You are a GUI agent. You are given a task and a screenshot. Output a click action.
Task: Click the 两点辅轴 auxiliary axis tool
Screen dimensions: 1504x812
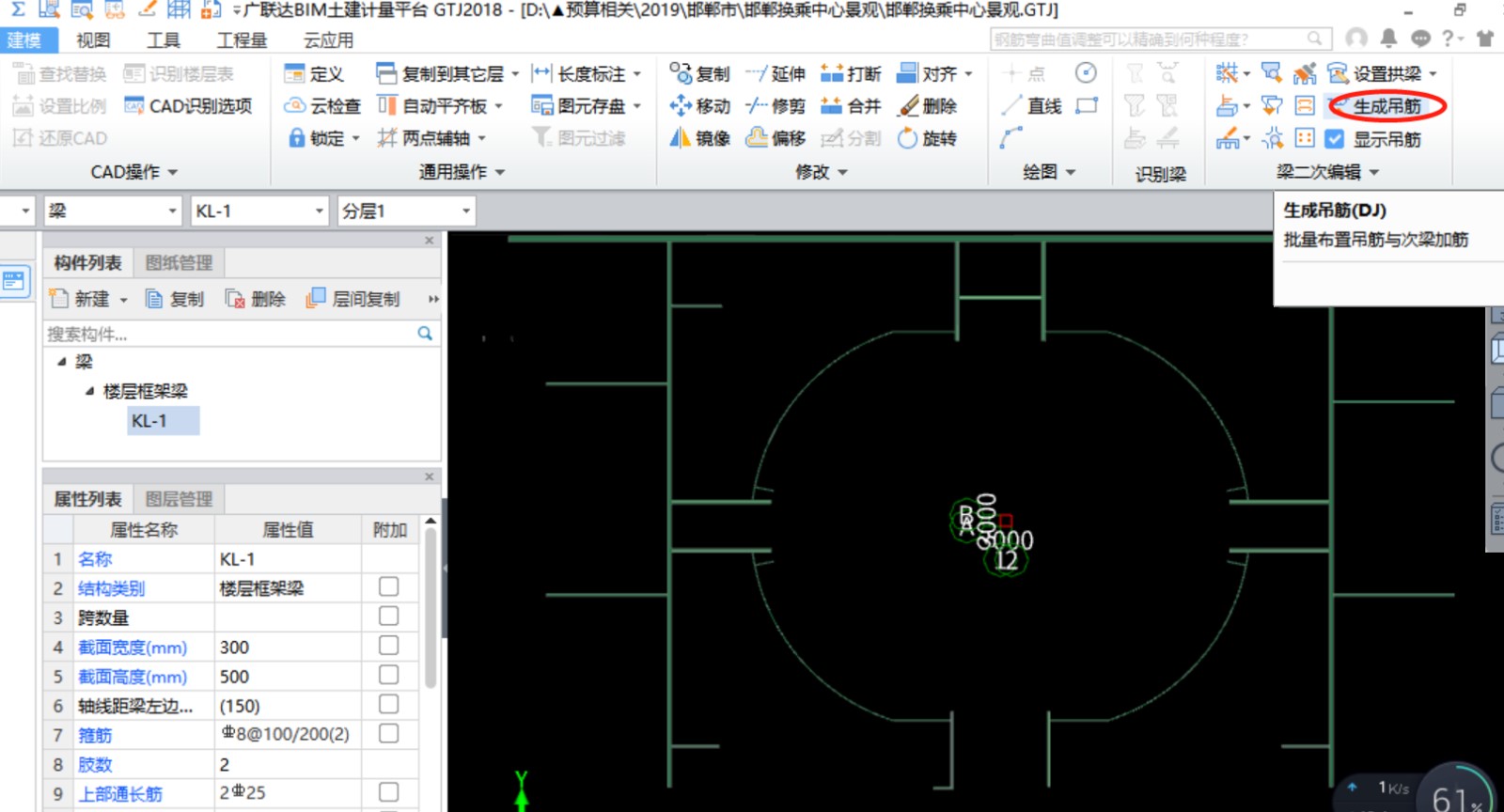tap(431, 138)
